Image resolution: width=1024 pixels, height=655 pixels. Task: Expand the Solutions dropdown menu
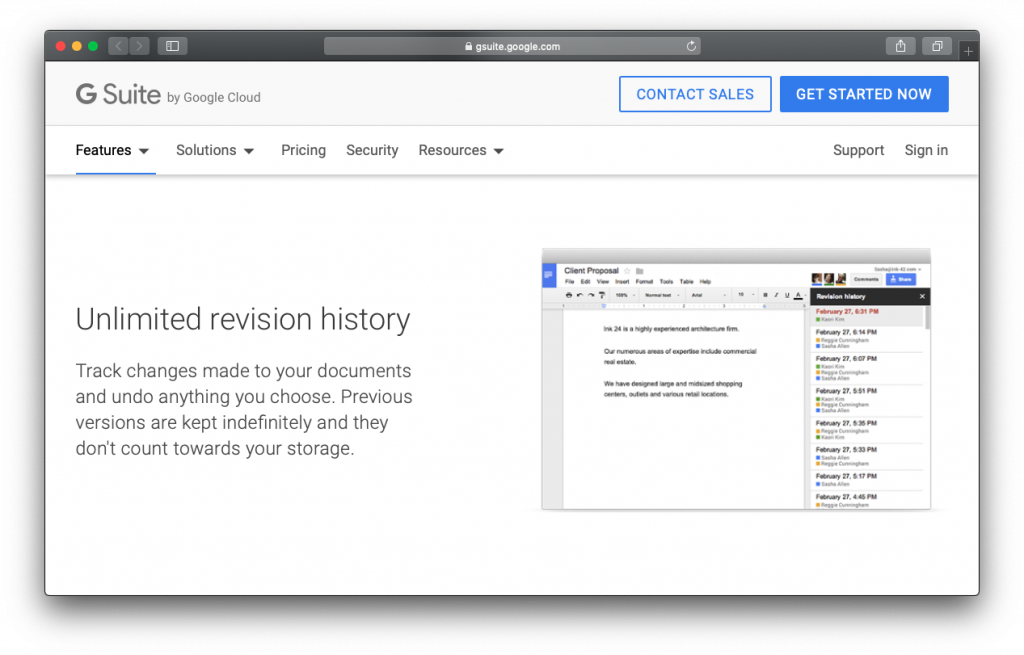point(215,150)
